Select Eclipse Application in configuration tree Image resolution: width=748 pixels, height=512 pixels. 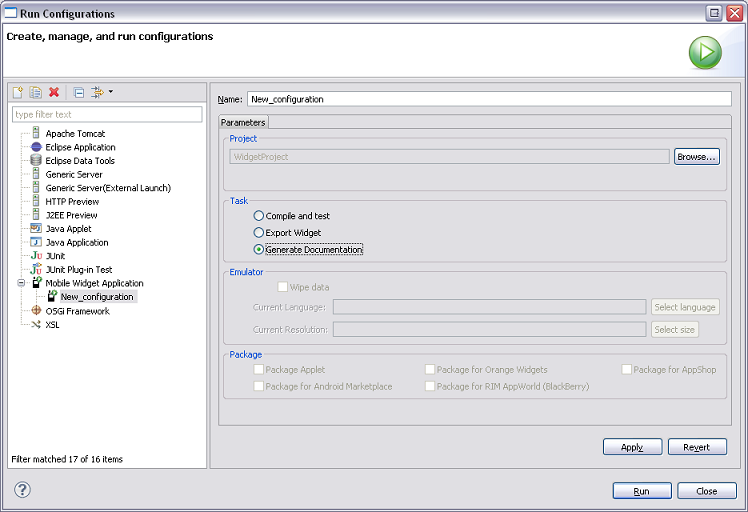click(80, 147)
